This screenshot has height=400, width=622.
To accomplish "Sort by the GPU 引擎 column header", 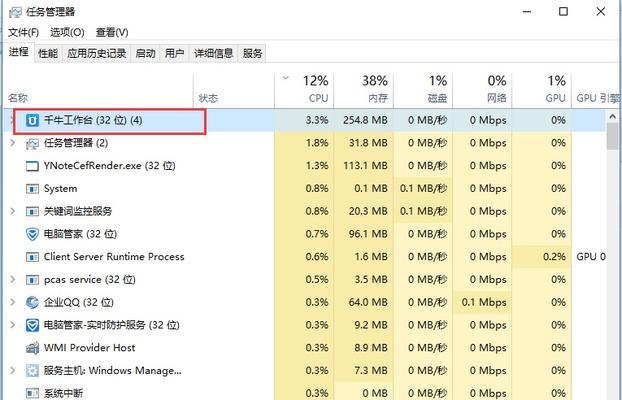I will pos(597,90).
